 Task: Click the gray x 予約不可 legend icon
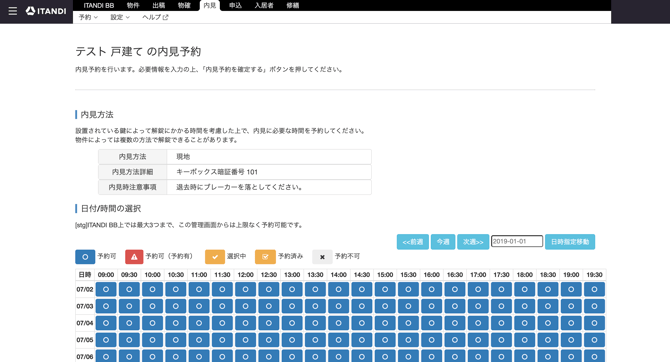point(322,257)
